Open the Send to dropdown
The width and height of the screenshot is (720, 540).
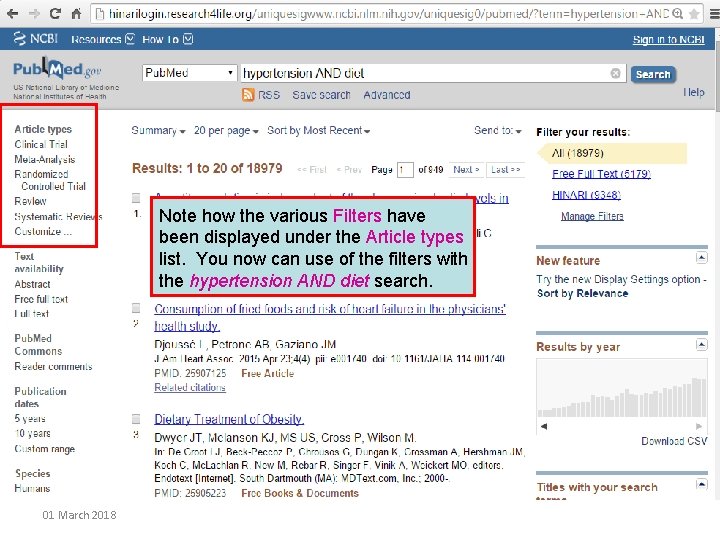497,131
